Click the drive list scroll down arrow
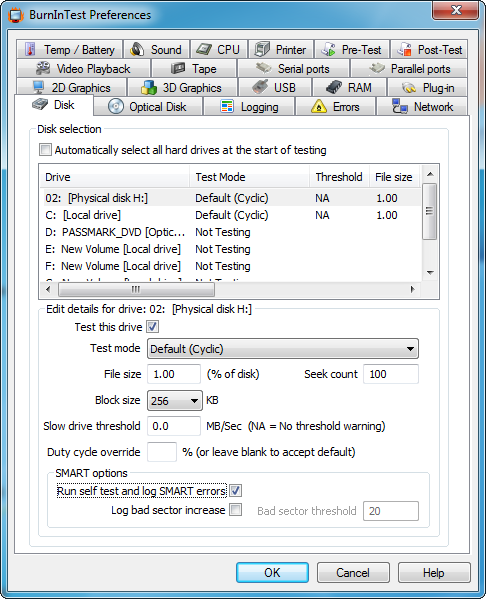This screenshot has width=486, height=599. click(430, 272)
